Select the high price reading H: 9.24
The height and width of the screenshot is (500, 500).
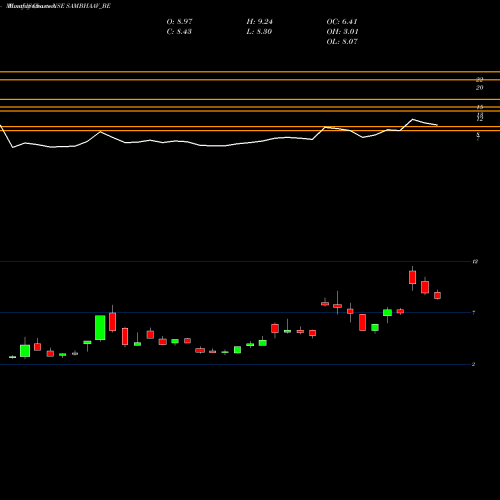click(259, 22)
